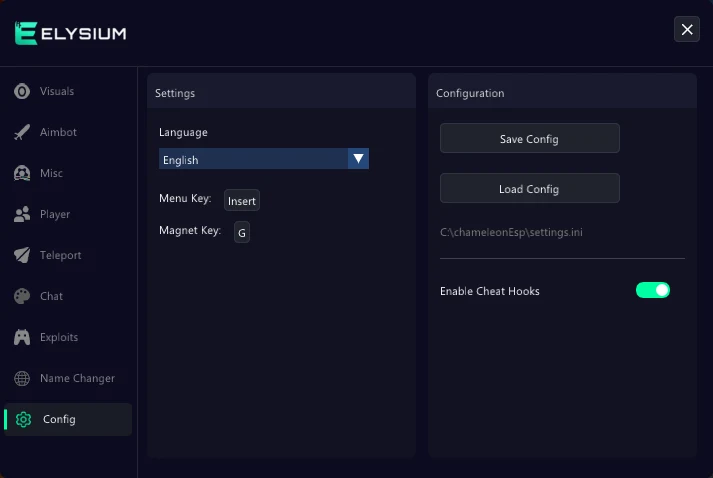Click the Save Config button

(x=529, y=138)
